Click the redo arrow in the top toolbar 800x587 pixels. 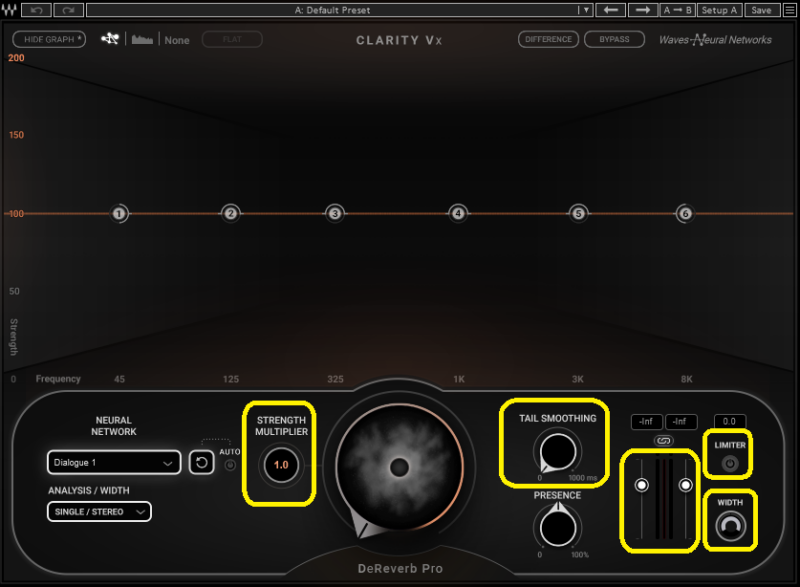[68, 10]
